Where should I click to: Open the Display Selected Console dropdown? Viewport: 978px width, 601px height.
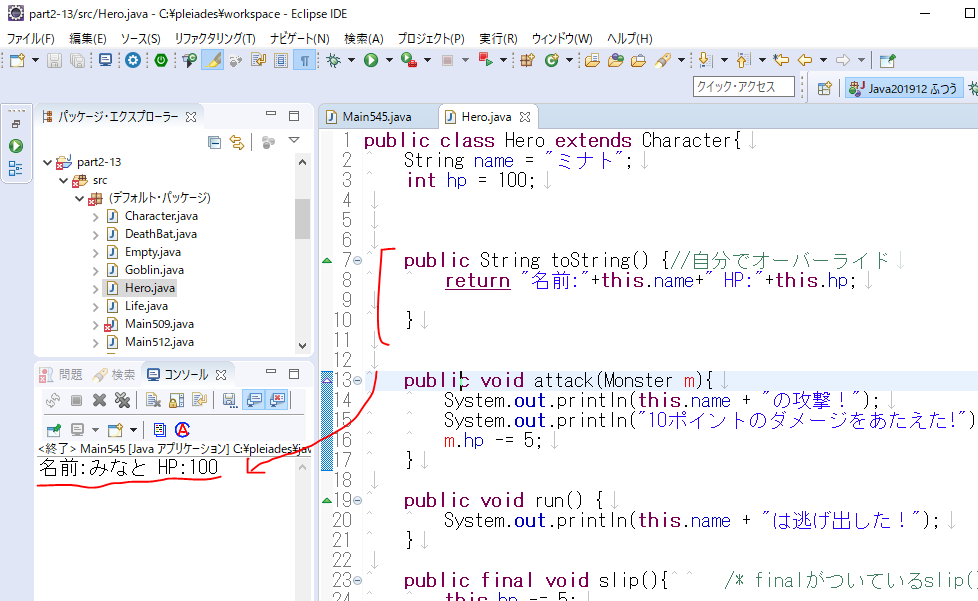(95, 430)
